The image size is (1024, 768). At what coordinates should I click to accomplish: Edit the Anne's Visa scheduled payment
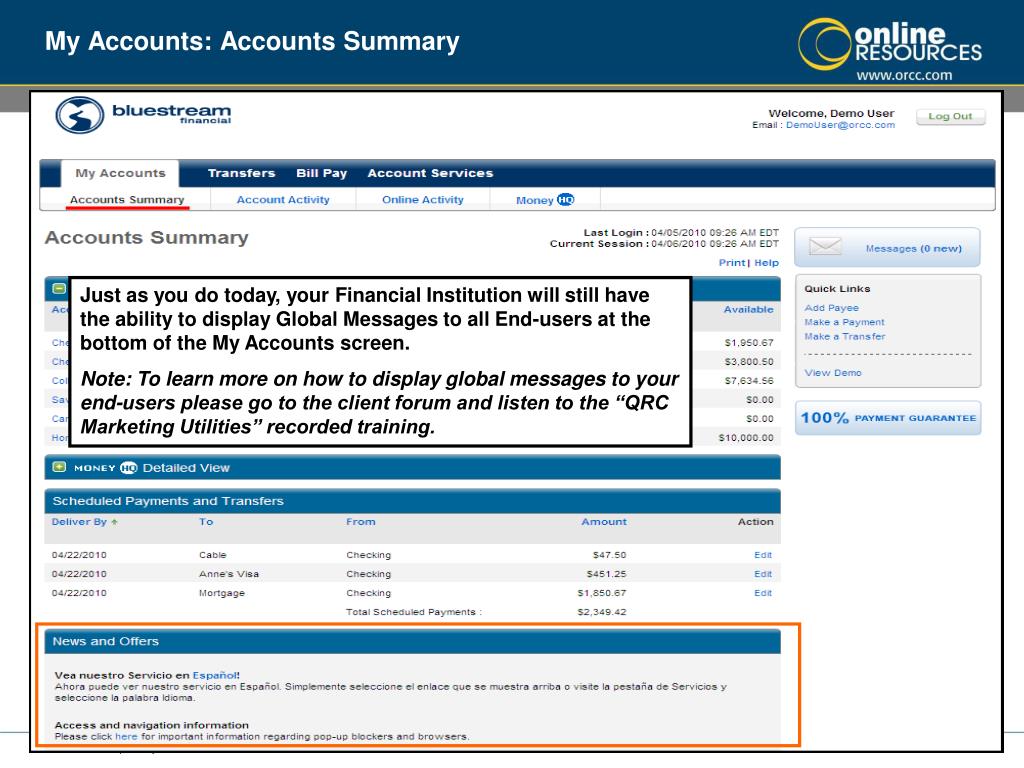(763, 574)
